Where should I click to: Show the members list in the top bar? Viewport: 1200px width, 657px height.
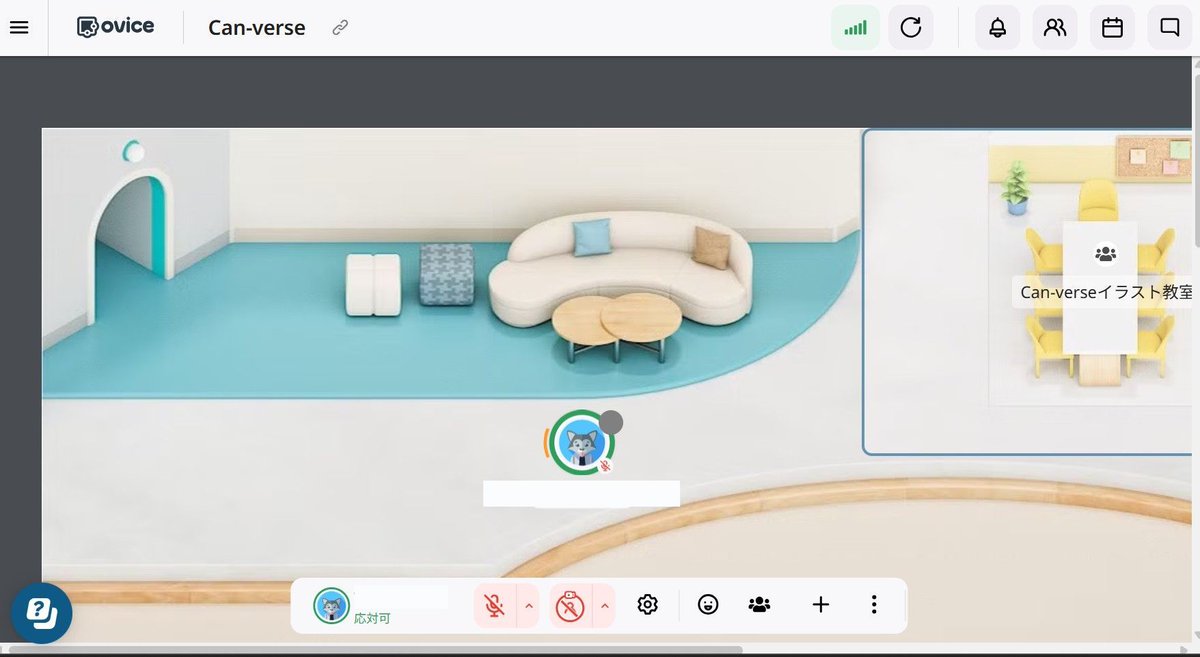tap(1054, 28)
